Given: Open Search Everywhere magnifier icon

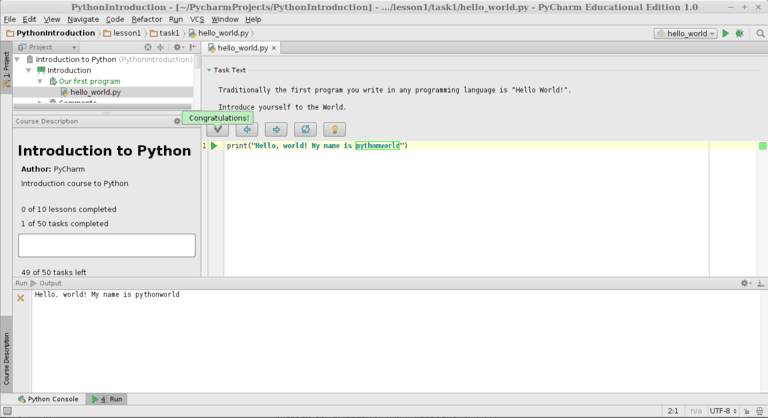Looking at the screenshot, I should pyautogui.click(x=760, y=33).
